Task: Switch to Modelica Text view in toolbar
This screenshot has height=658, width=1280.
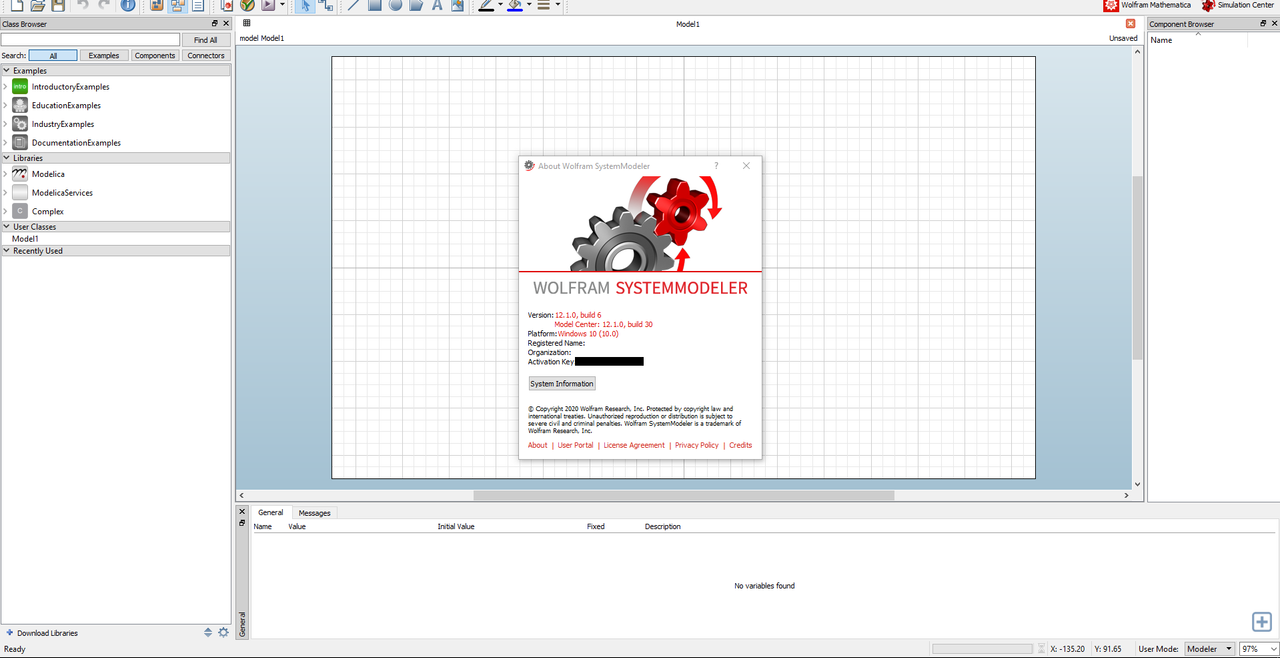Action: point(198,5)
